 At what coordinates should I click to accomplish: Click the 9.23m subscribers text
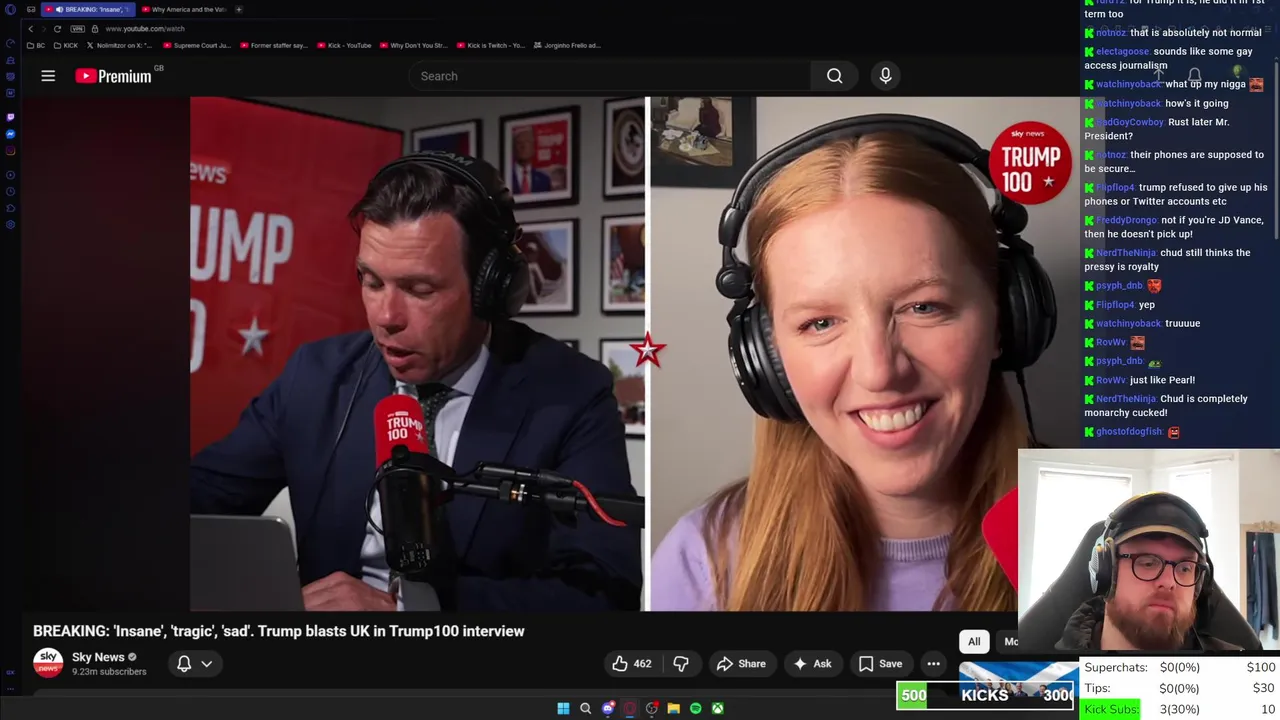pos(109,672)
